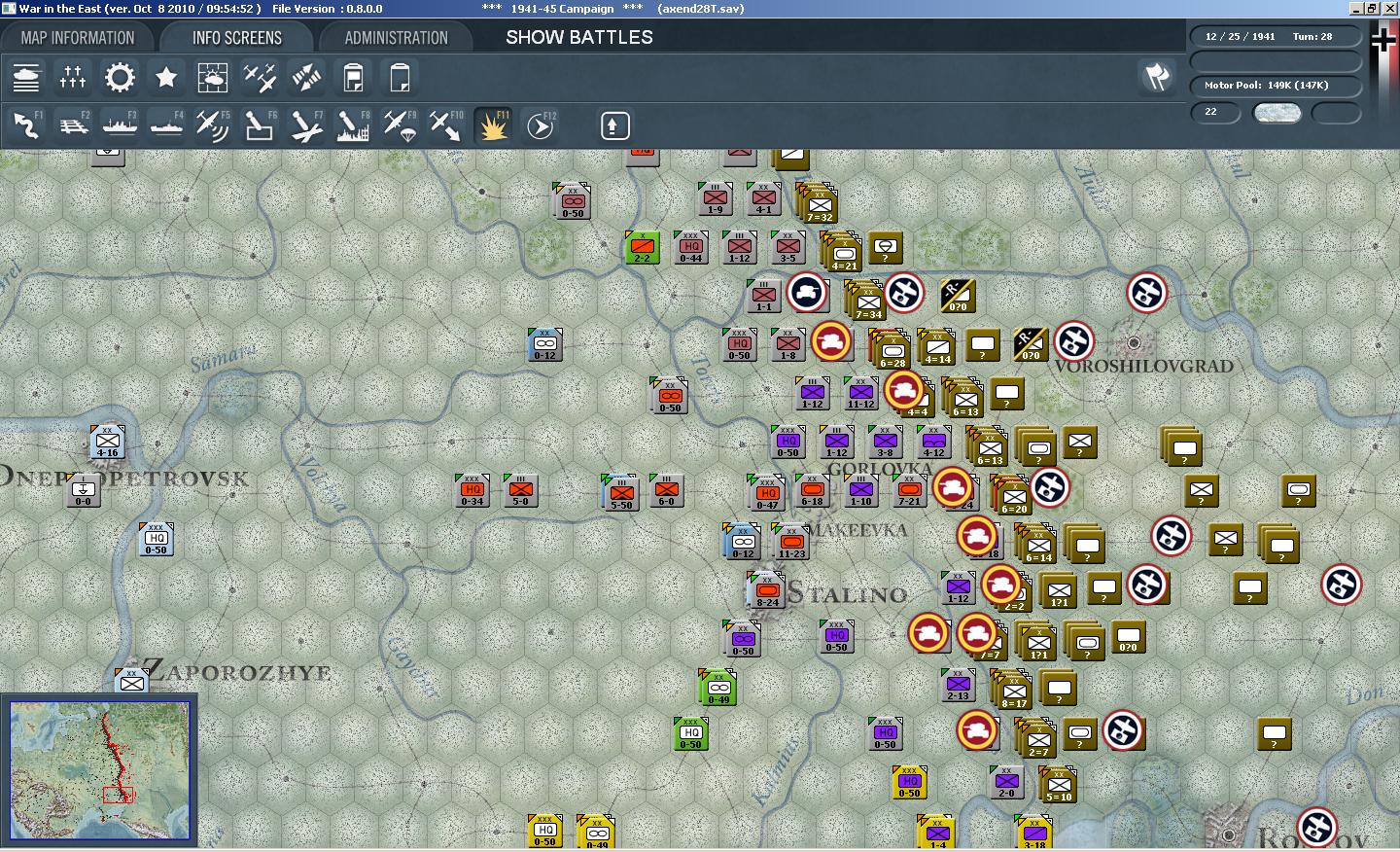Click battle marker beside Voroshilovgrad label
The image size is (1400, 852).
coord(1074,341)
